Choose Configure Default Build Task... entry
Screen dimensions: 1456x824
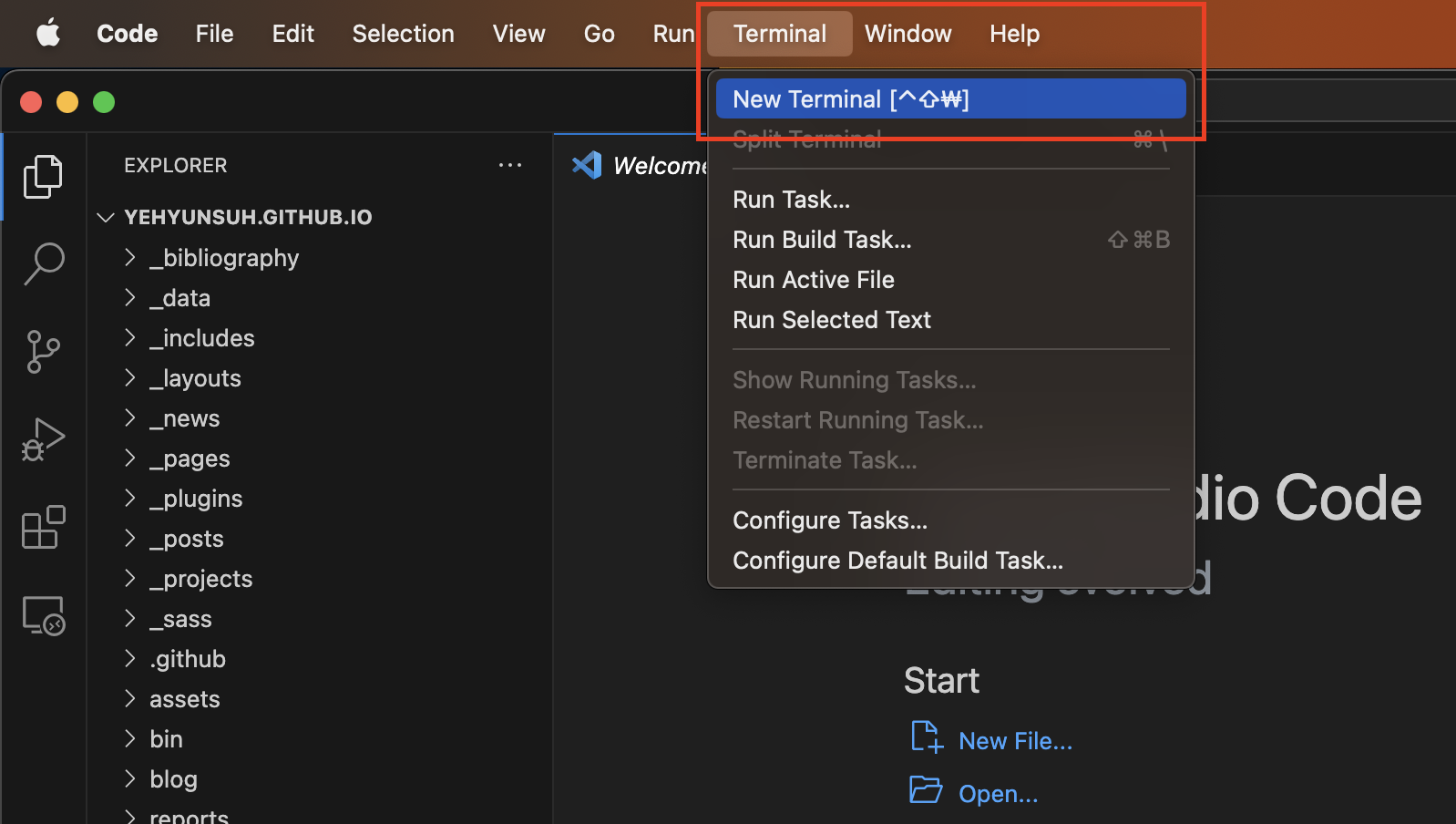[x=950, y=561]
